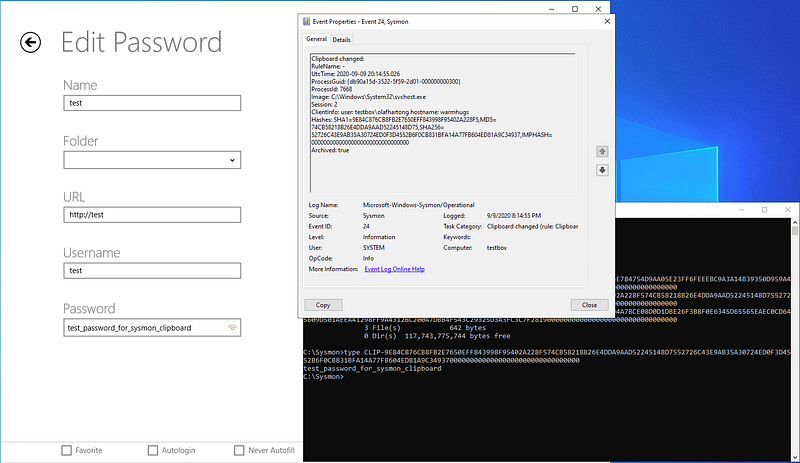Image resolution: width=800 pixels, height=463 pixels.
Task: Click the Logged date value 9/9/2020
Action: [514, 216]
